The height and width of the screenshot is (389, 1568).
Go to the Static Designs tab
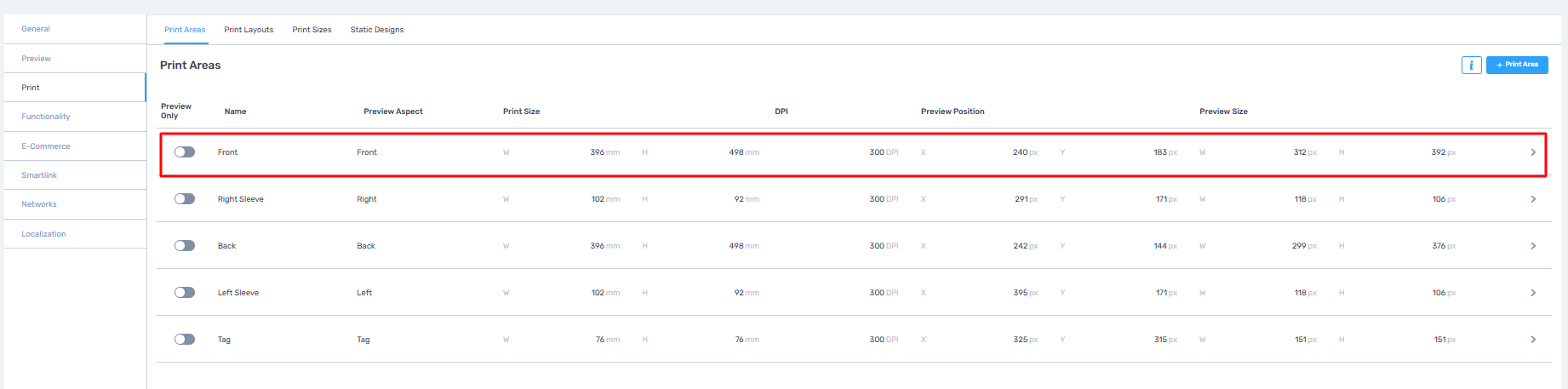tap(377, 30)
